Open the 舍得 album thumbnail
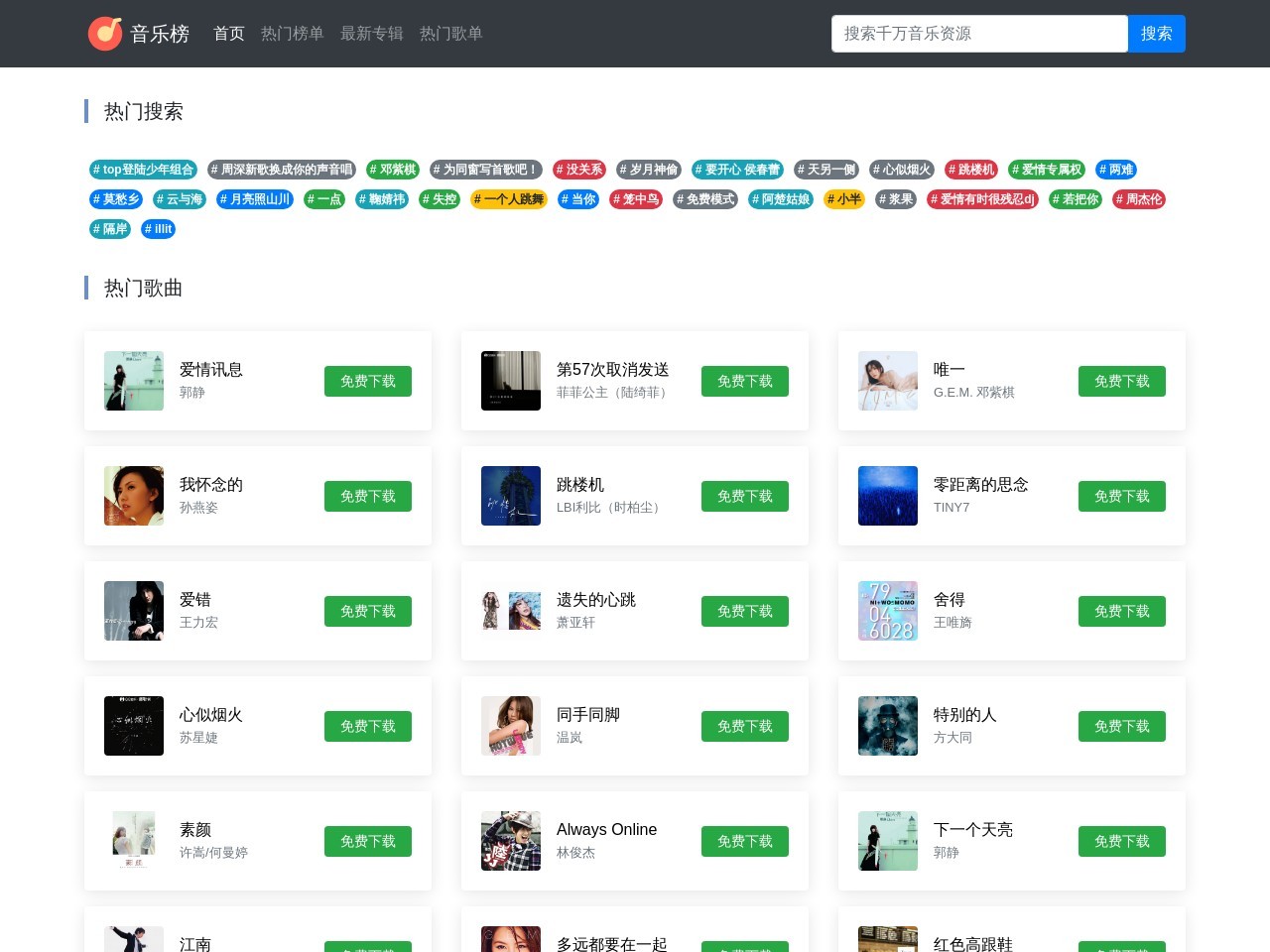Image resolution: width=1270 pixels, height=952 pixels. (x=888, y=611)
